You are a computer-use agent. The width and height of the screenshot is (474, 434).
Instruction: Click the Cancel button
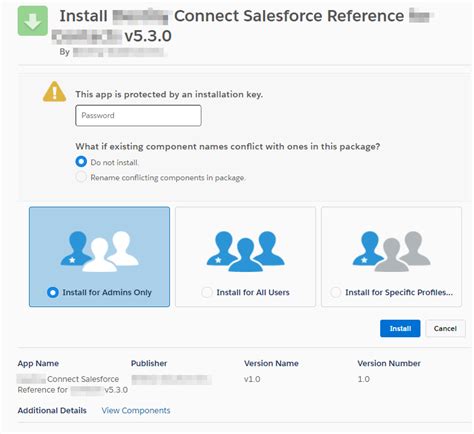[x=445, y=328]
